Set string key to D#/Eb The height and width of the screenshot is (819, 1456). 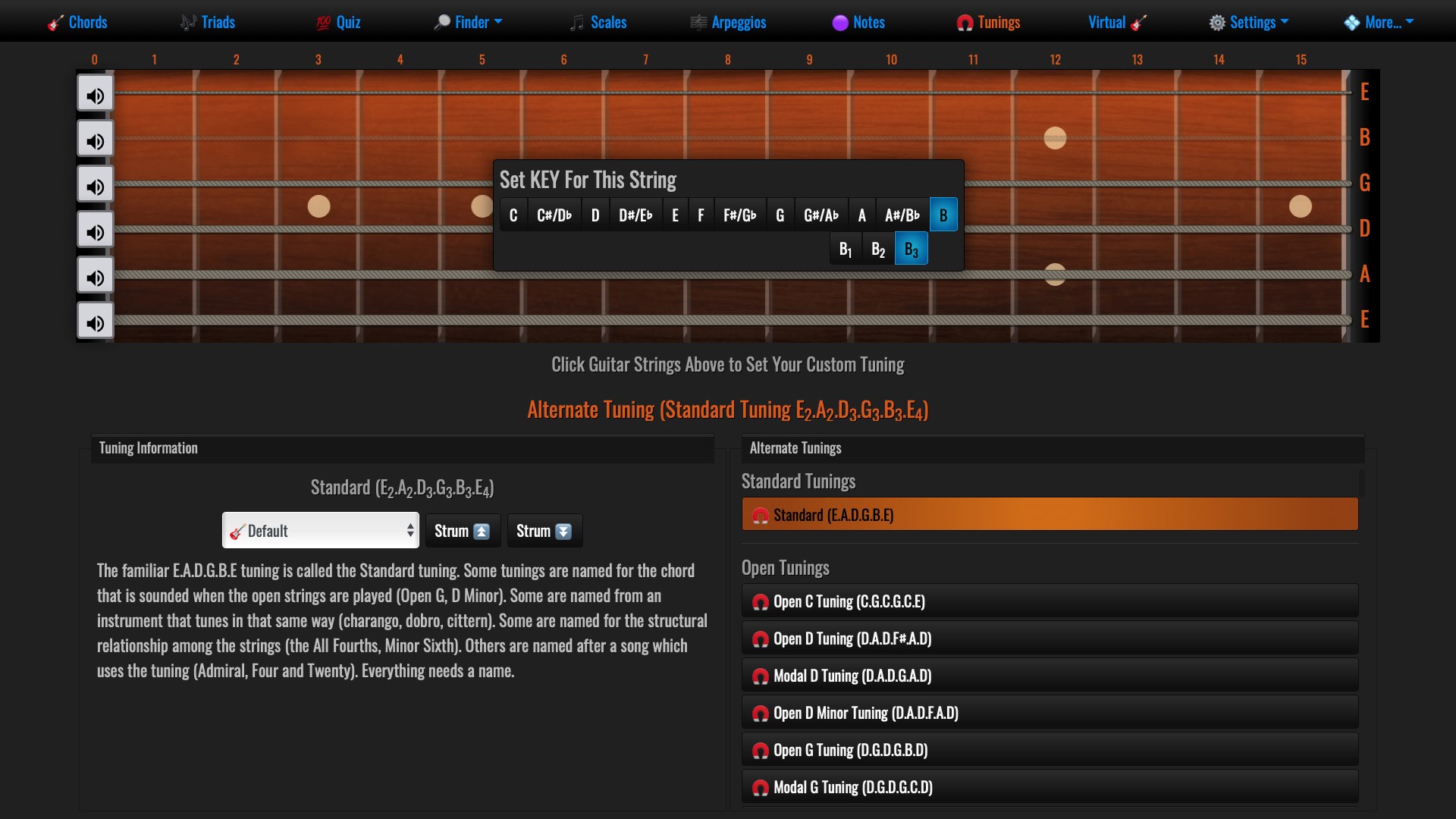(x=635, y=215)
